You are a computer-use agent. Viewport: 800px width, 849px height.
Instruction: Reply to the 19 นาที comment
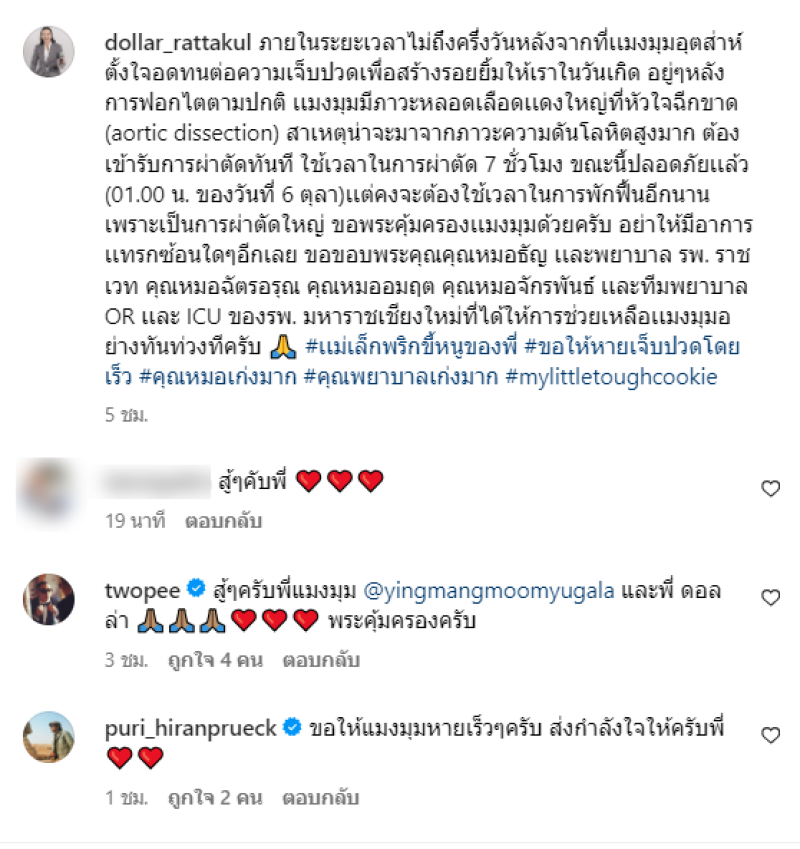click(x=224, y=521)
